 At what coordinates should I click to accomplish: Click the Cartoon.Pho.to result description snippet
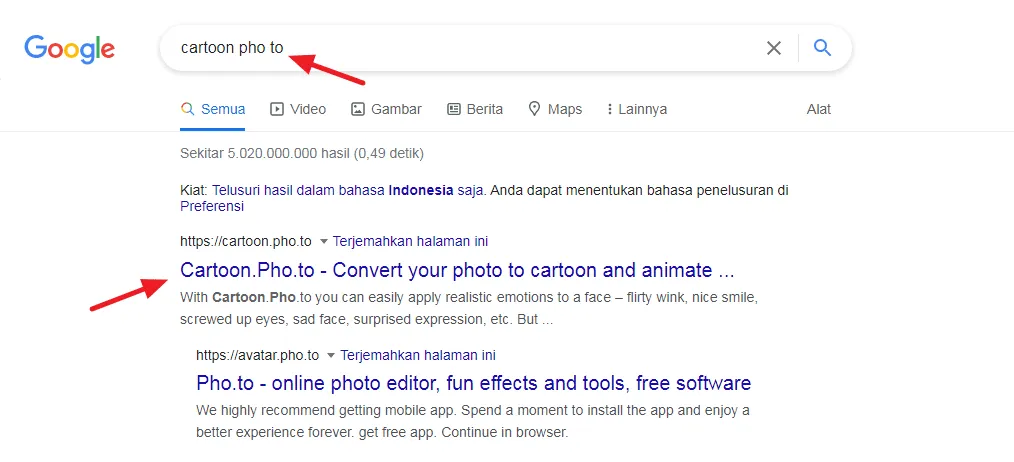point(469,309)
